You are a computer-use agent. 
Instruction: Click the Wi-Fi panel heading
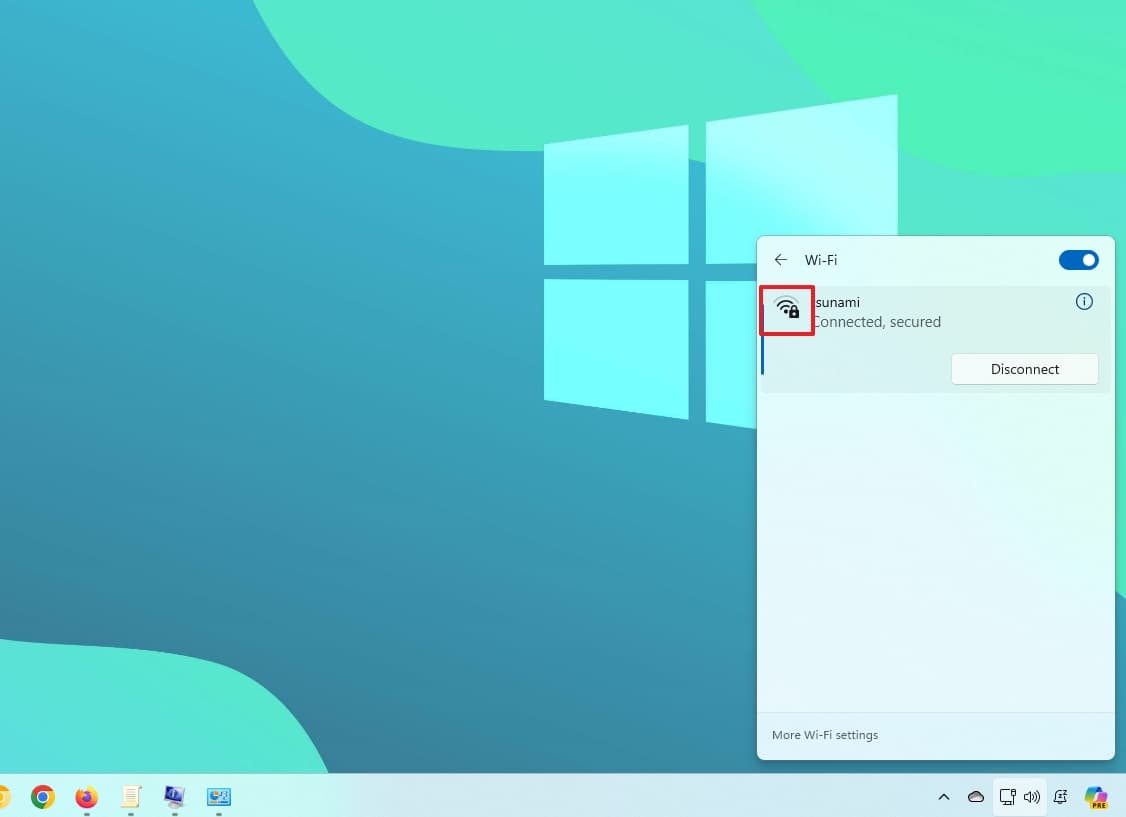[x=821, y=260]
